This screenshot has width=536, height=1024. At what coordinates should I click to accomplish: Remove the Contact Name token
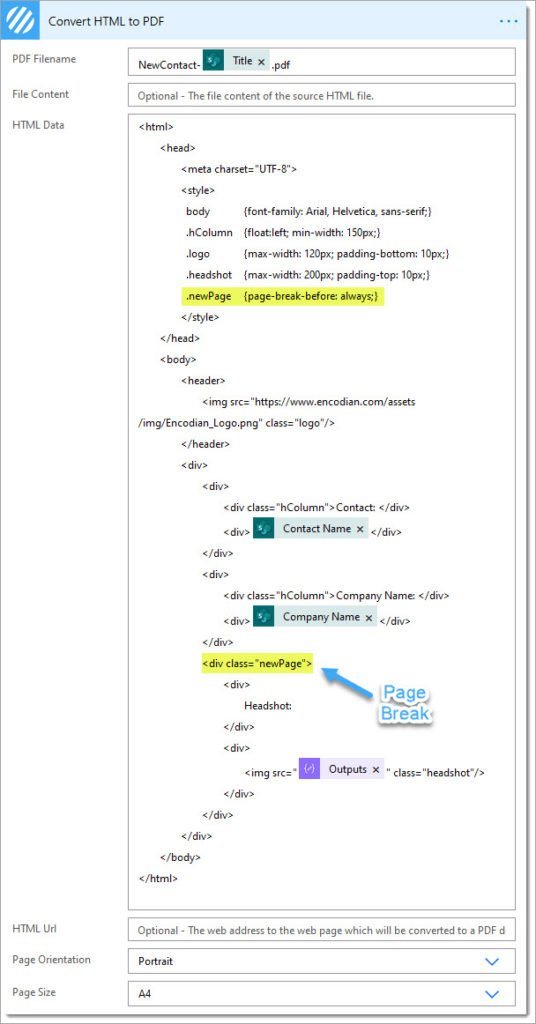click(x=360, y=529)
